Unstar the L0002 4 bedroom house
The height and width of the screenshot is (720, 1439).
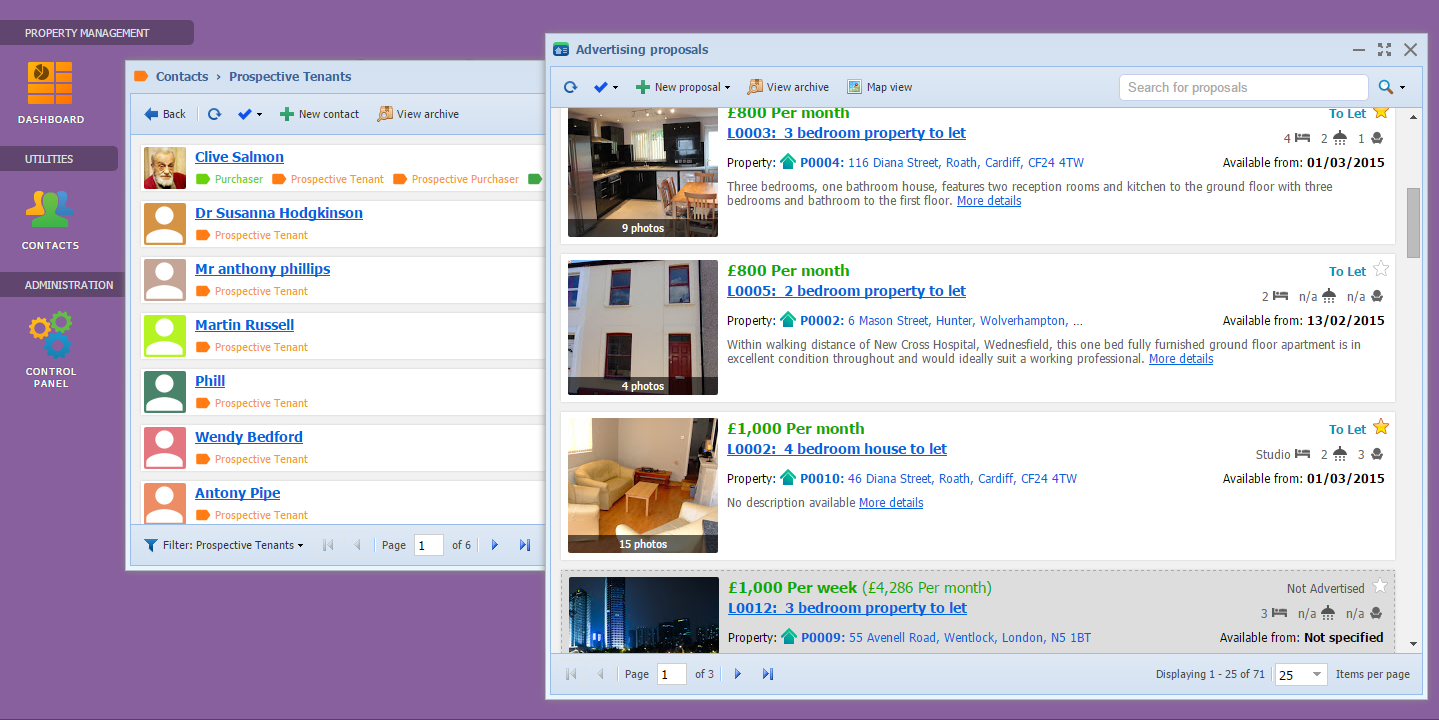pos(1381,427)
